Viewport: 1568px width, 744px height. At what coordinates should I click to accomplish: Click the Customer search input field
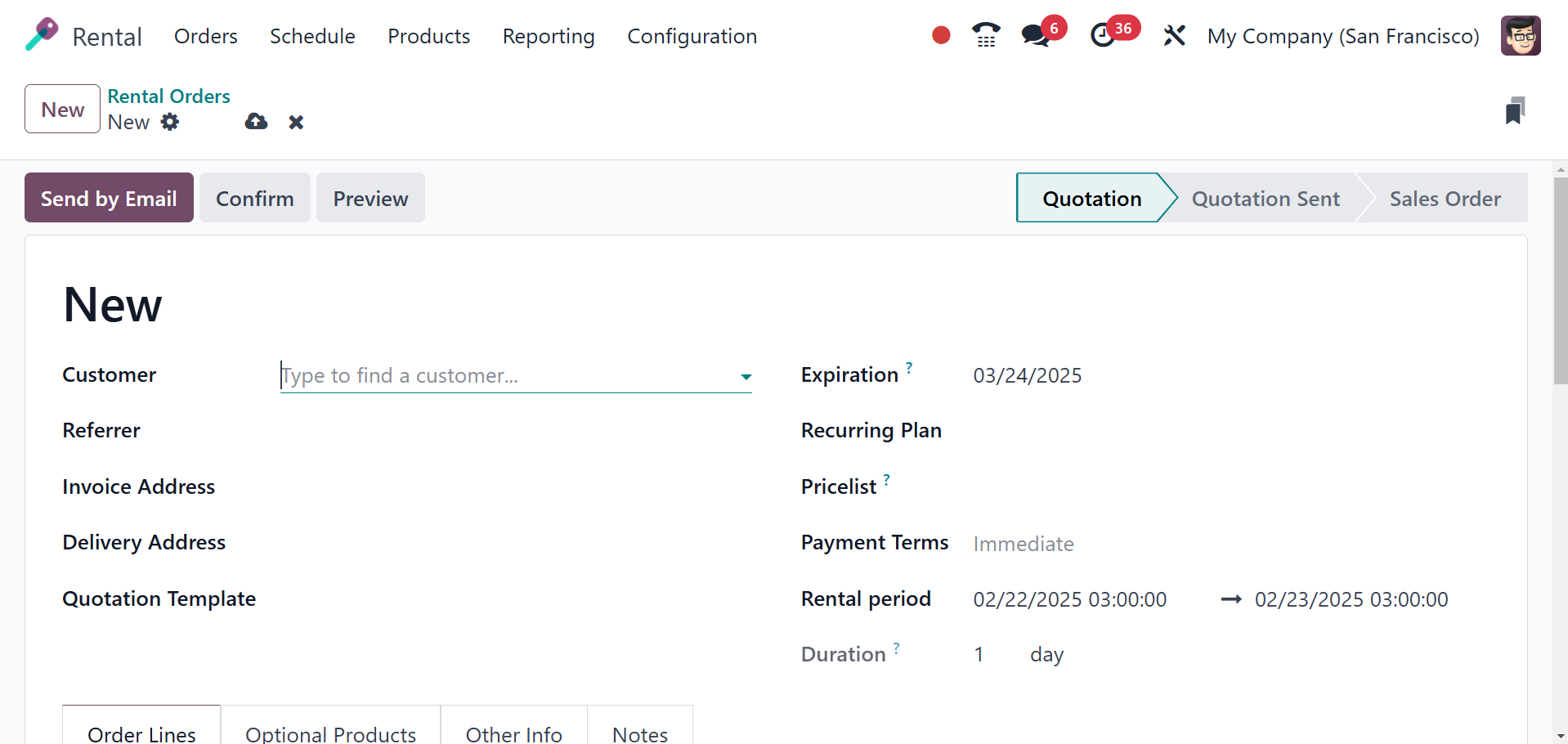pyautogui.click(x=507, y=376)
